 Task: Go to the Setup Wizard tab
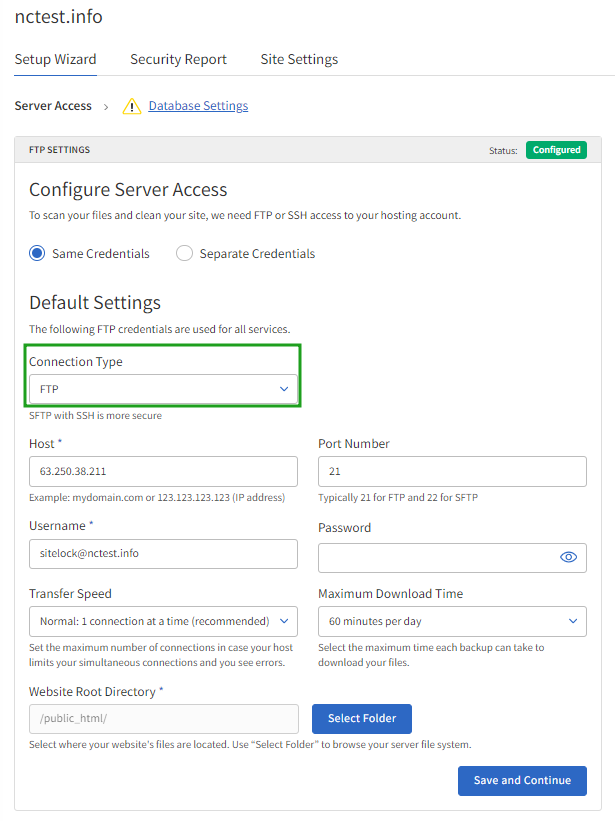(55, 59)
